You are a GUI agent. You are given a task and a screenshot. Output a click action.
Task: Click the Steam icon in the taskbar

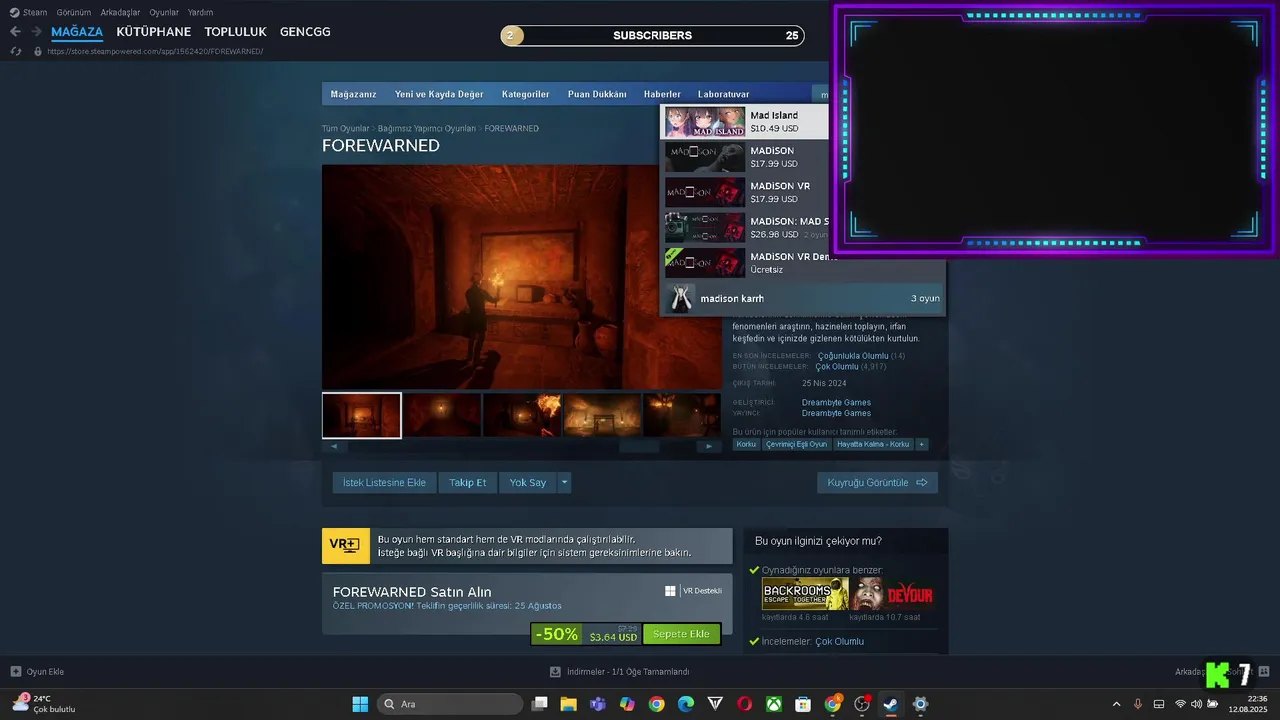tap(890, 704)
